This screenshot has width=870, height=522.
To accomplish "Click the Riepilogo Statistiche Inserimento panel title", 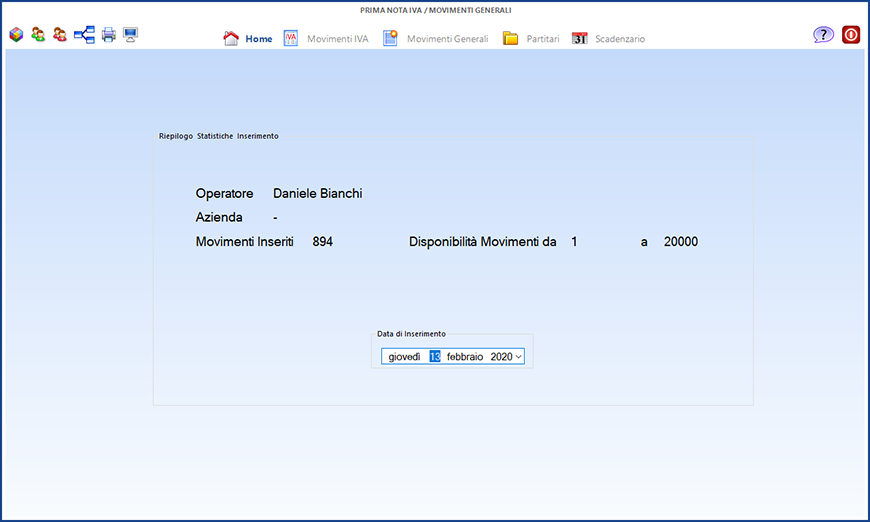I will tap(218, 136).
